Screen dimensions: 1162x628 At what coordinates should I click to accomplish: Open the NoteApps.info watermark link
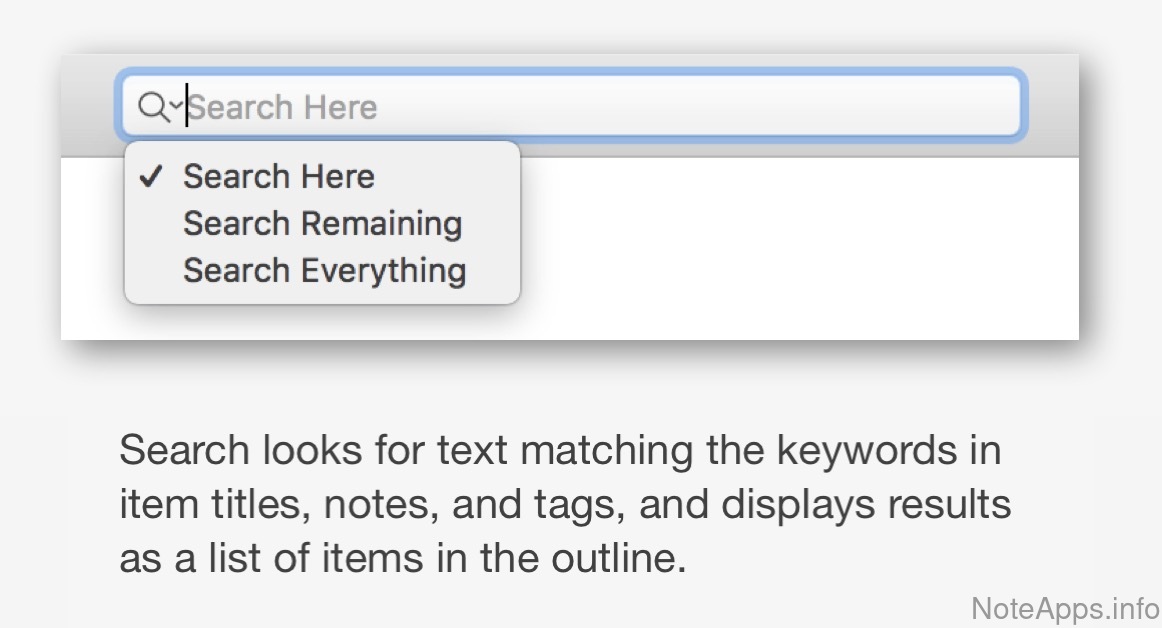(1064, 607)
